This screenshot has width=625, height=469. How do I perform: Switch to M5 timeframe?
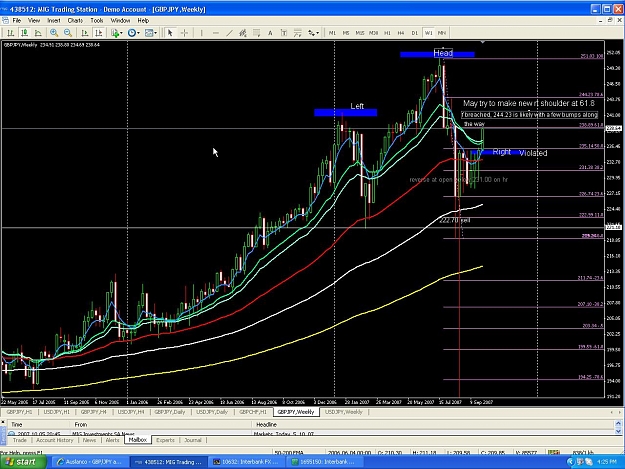tap(346, 33)
